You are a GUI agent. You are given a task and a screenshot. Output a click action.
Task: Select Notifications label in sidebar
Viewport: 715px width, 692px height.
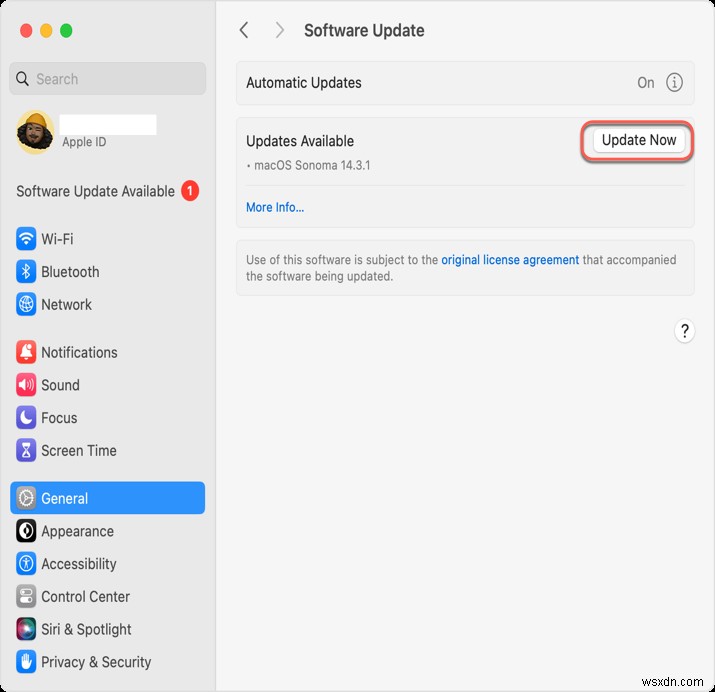[79, 352]
